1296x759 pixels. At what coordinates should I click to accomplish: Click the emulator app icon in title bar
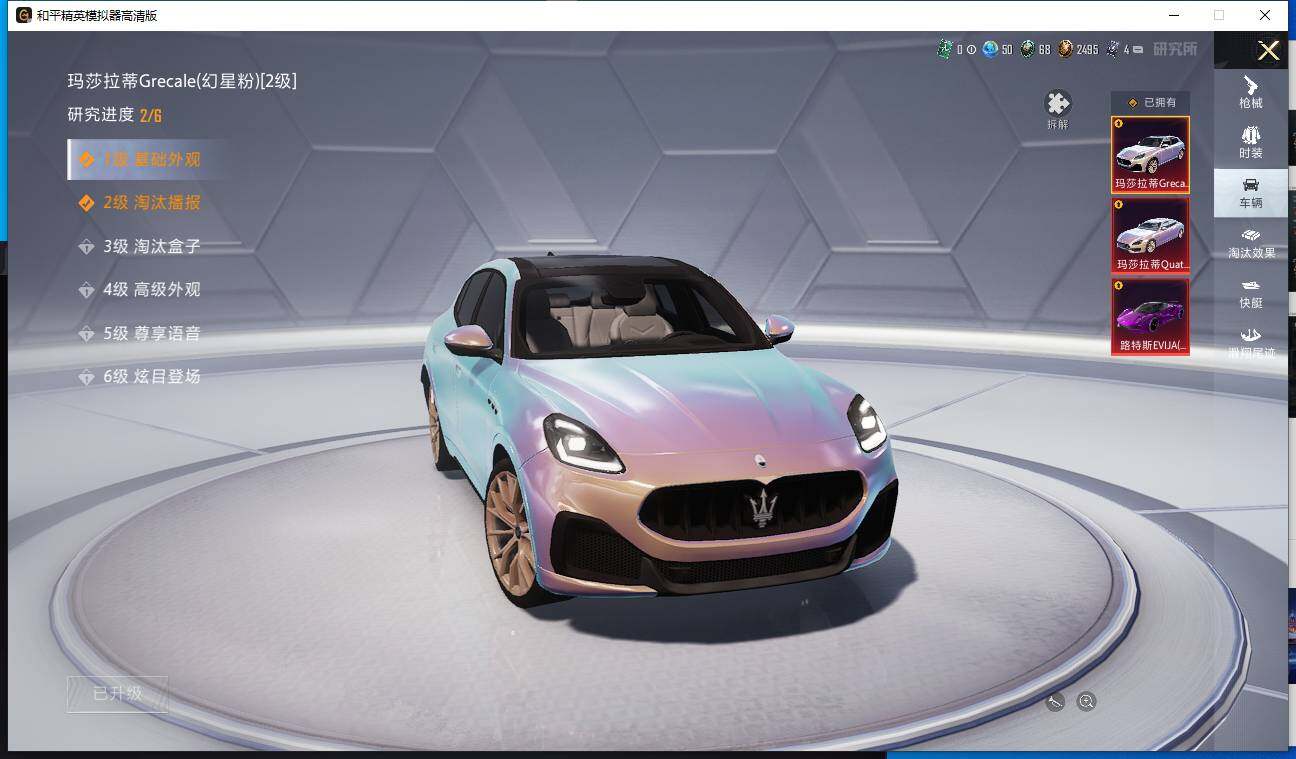pos(23,15)
